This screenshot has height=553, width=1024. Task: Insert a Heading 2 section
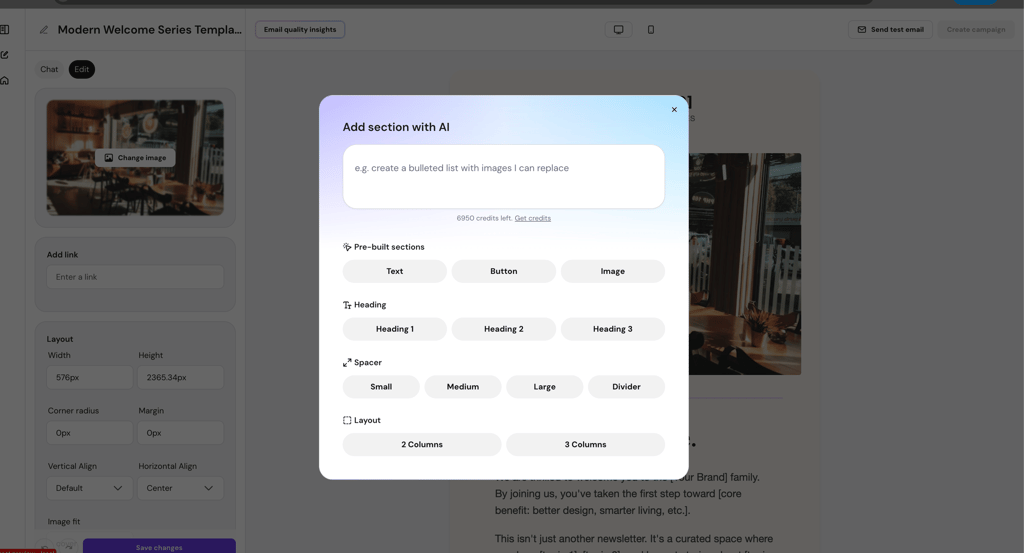(504, 329)
